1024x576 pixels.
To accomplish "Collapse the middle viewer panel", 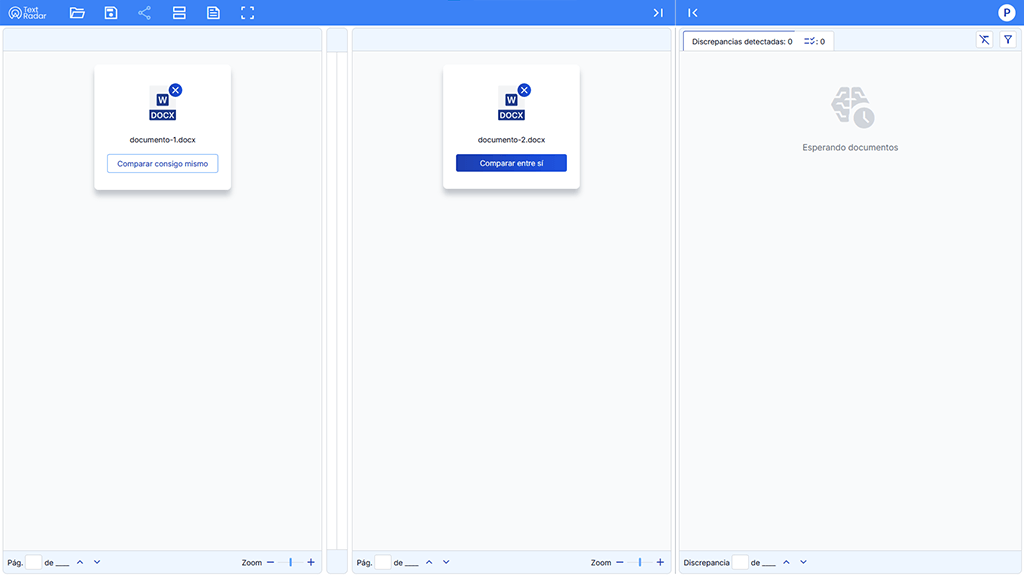I will pyautogui.click(x=658, y=13).
